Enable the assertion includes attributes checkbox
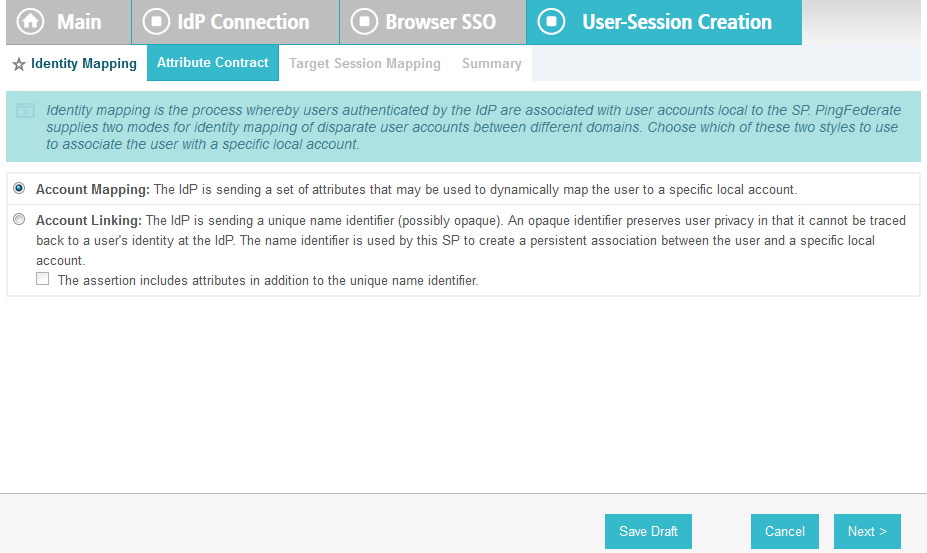The width and height of the screenshot is (927, 553). [x=42, y=280]
